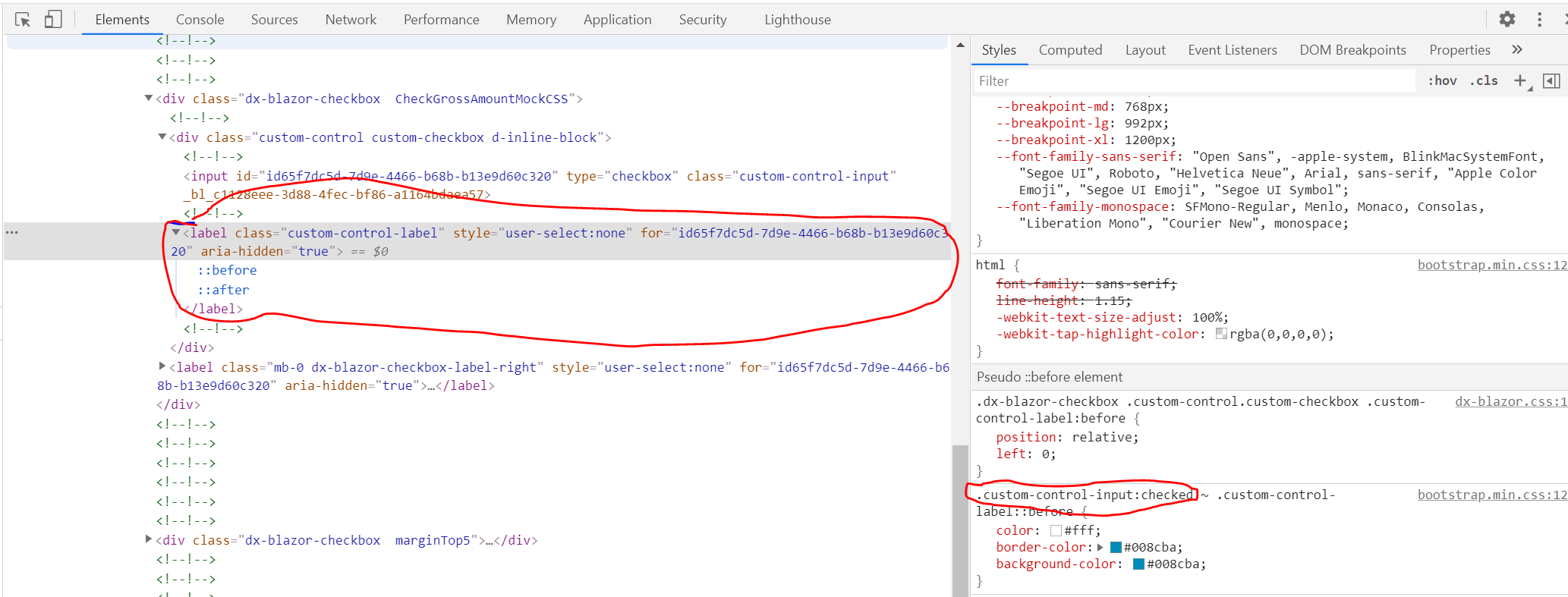Toggle the computed styles sidebar icon
1568x597 pixels.
[x=1551, y=81]
